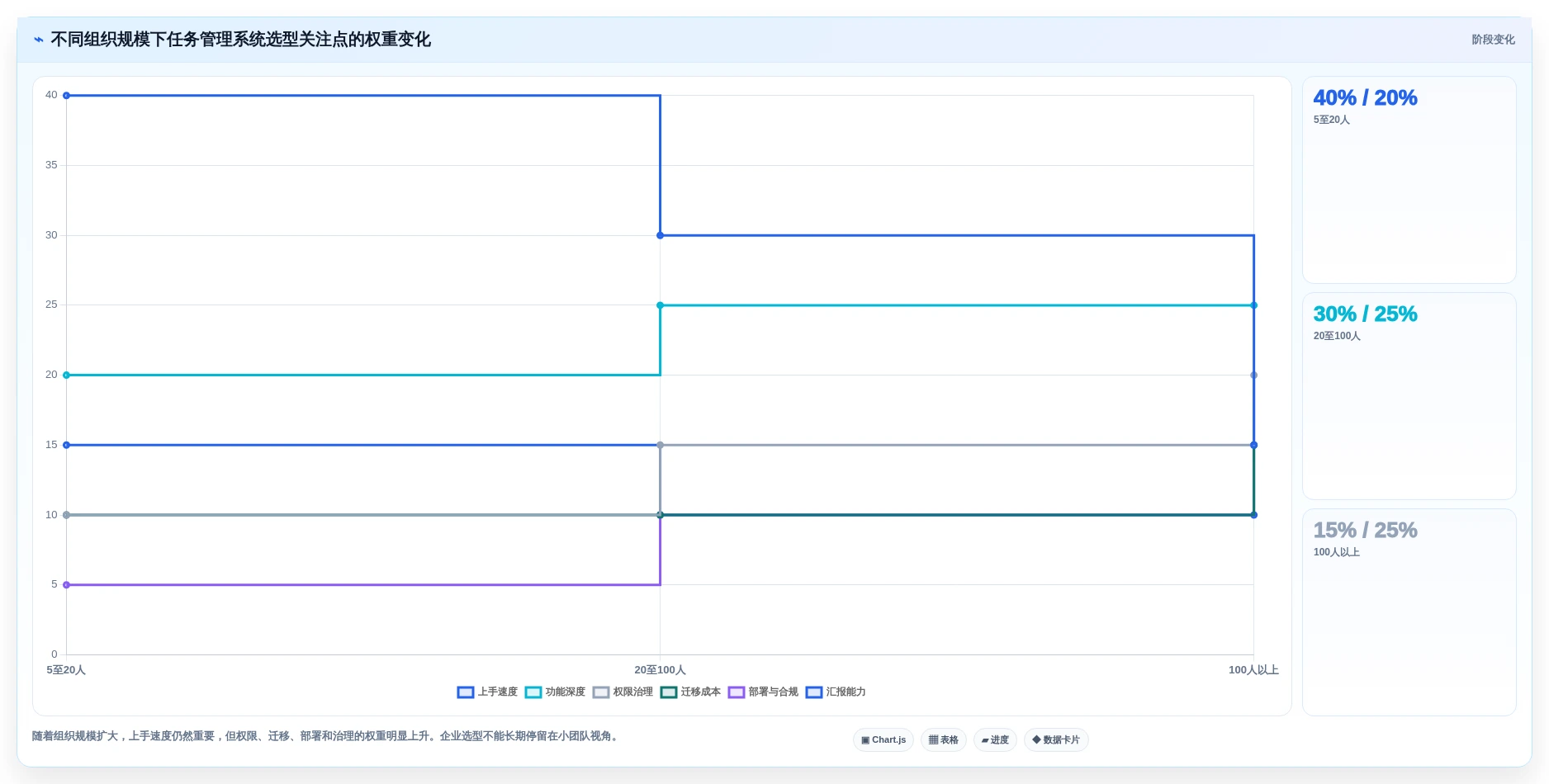Screen dimensions: 1549x784
Task: Toggle the 部署与合规 legend entry
Action: click(763, 692)
